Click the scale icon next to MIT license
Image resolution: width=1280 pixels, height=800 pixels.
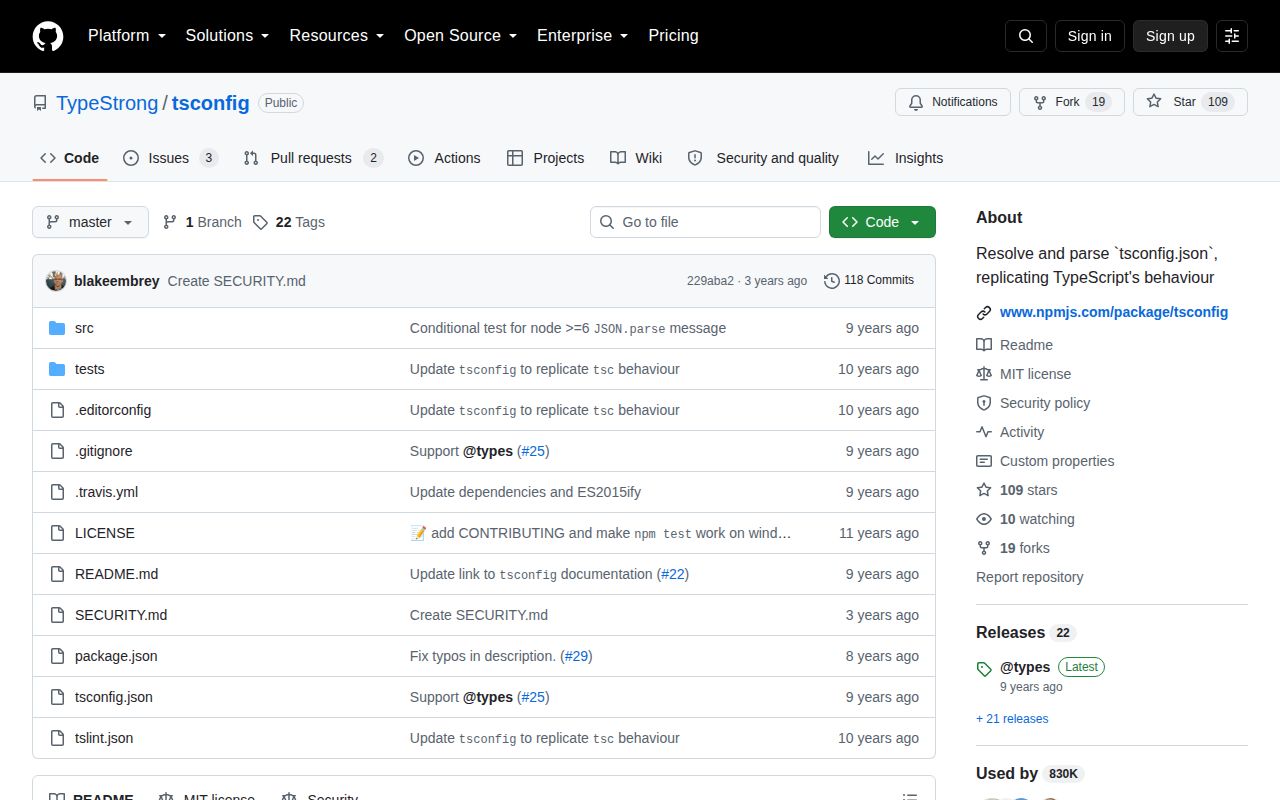click(x=984, y=374)
